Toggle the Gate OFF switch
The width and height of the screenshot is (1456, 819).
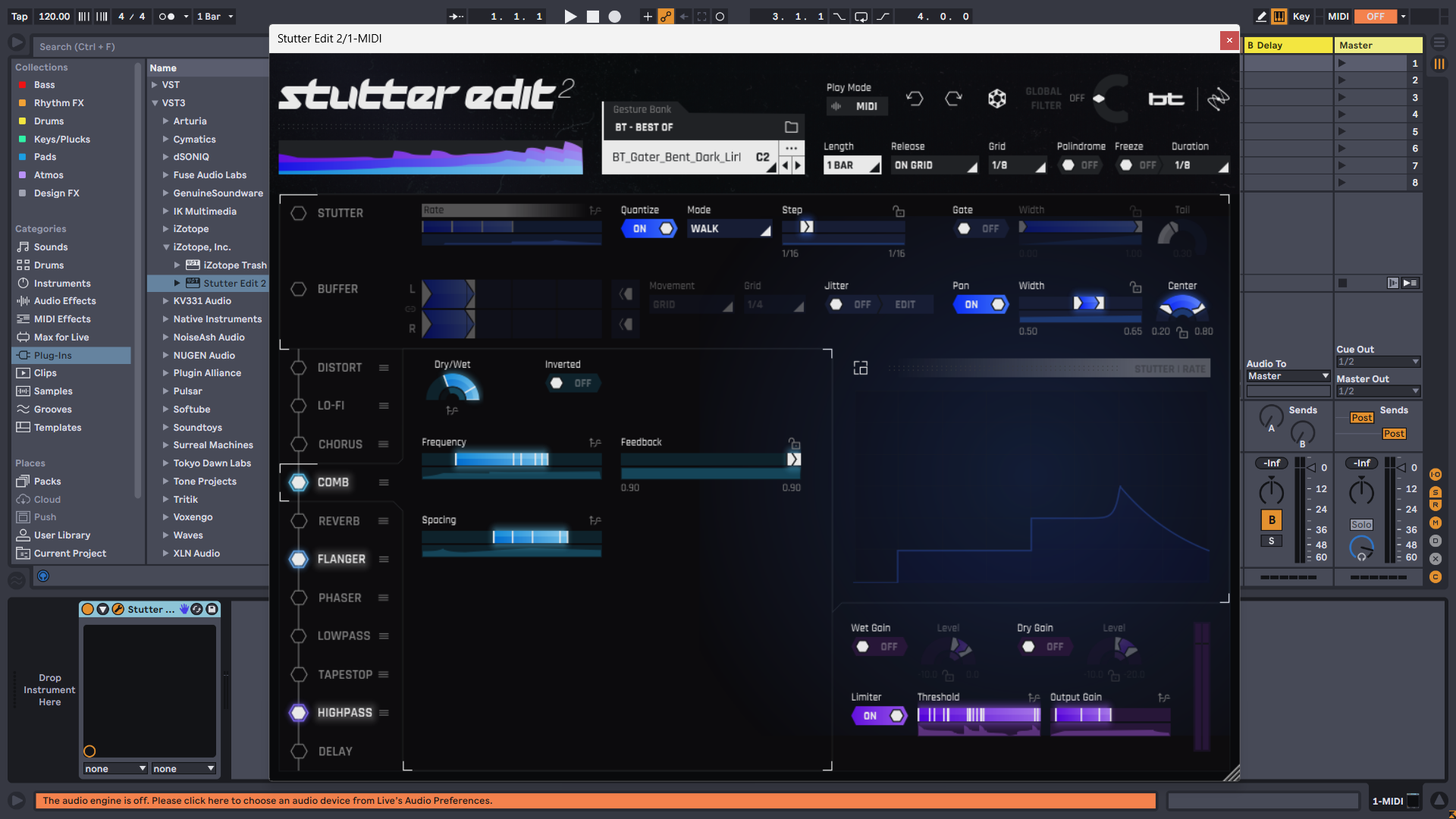tap(981, 228)
